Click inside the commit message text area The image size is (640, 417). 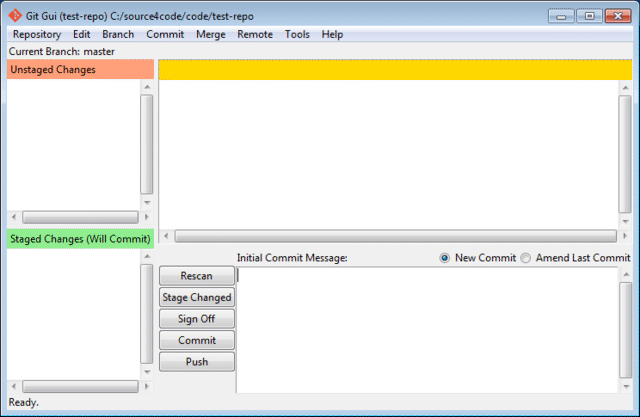tap(427, 330)
